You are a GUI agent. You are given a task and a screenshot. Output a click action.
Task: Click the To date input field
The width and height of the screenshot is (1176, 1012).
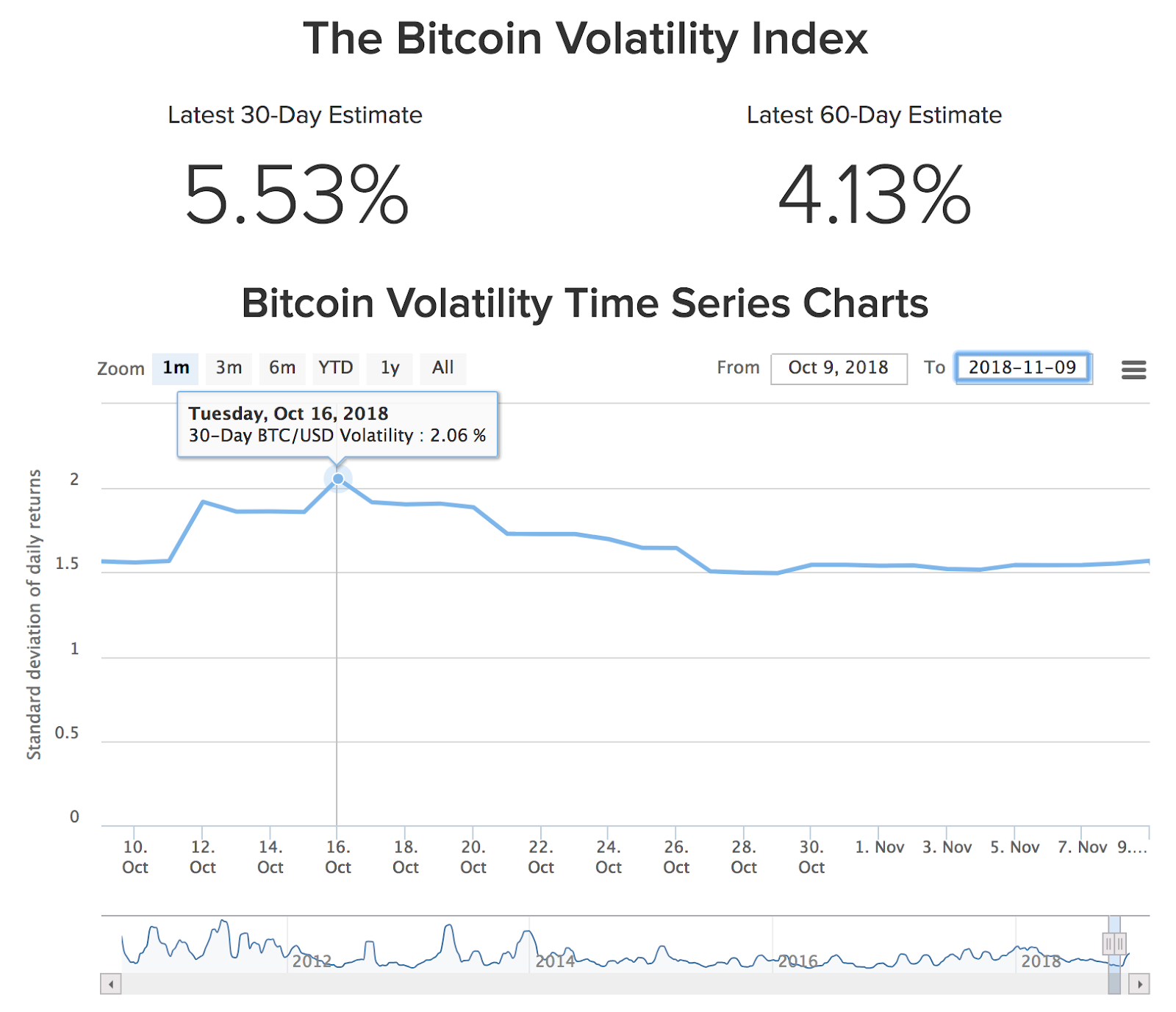pyautogui.click(x=1022, y=368)
